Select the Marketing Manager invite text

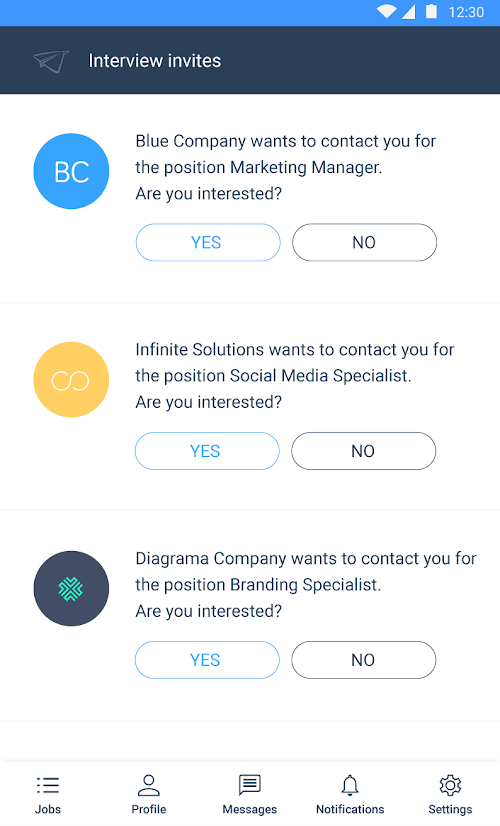point(286,167)
